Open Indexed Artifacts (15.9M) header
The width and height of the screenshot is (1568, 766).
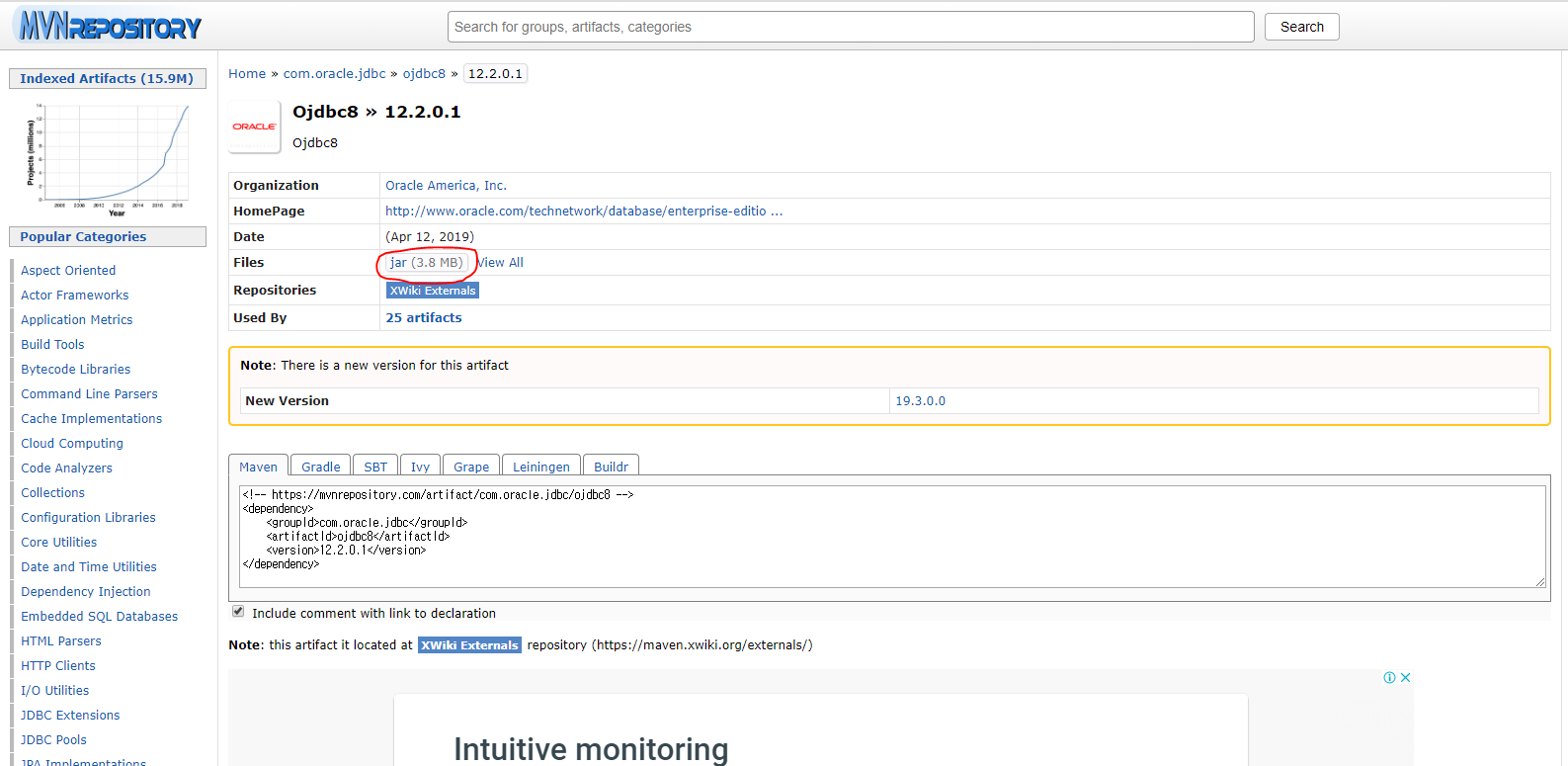click(107, 79)
